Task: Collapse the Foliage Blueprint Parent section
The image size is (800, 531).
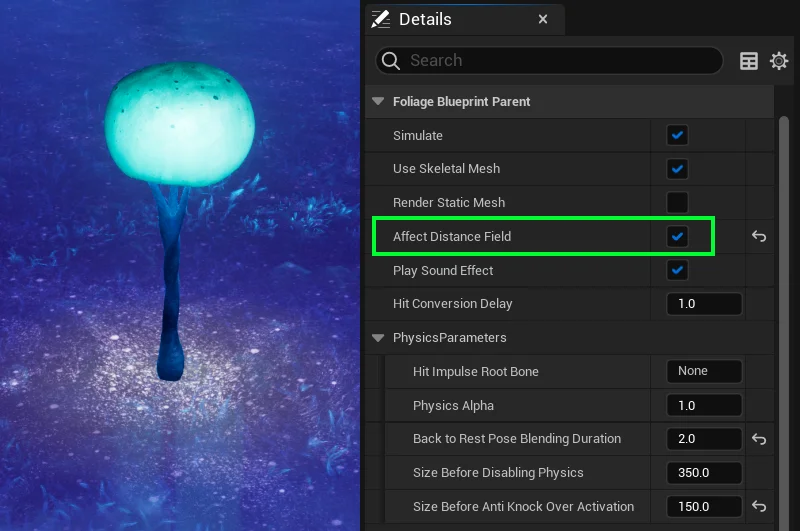Action: 378,102
